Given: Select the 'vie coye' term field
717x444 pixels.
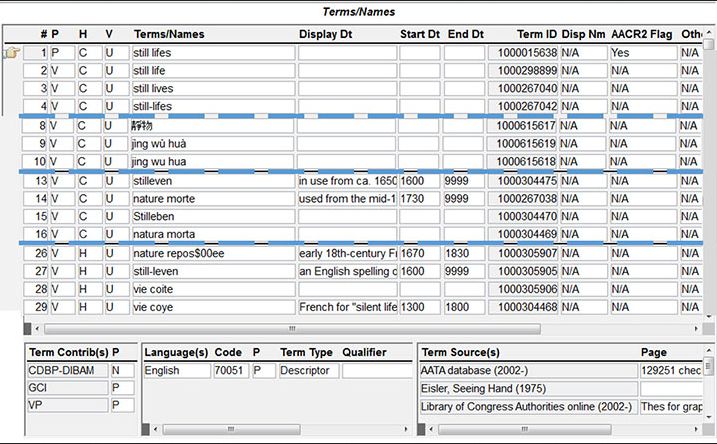Looking at the screenshot, I should click(x=214, y=307).
